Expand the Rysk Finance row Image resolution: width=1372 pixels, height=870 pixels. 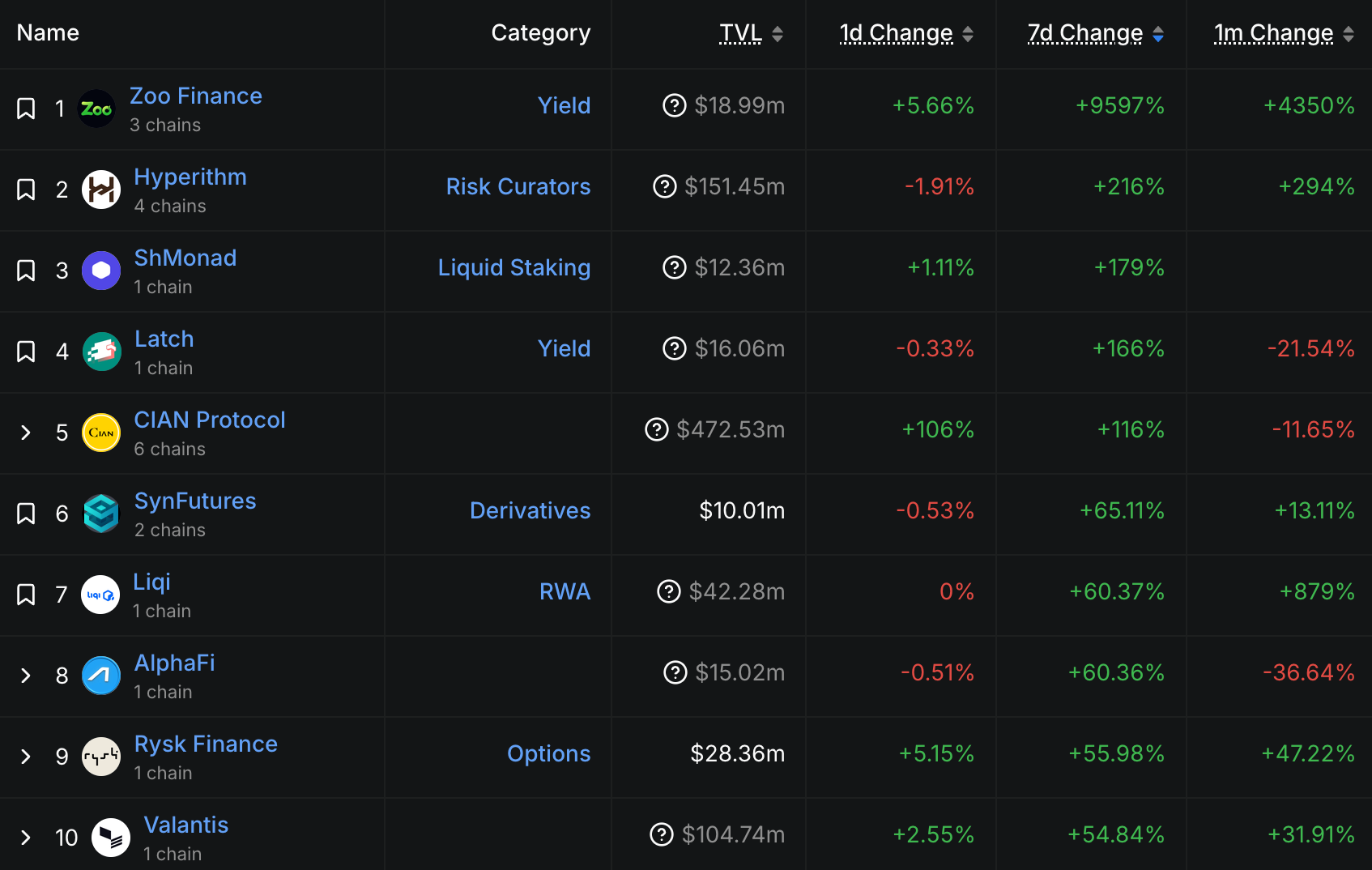(x=26, y=757)
